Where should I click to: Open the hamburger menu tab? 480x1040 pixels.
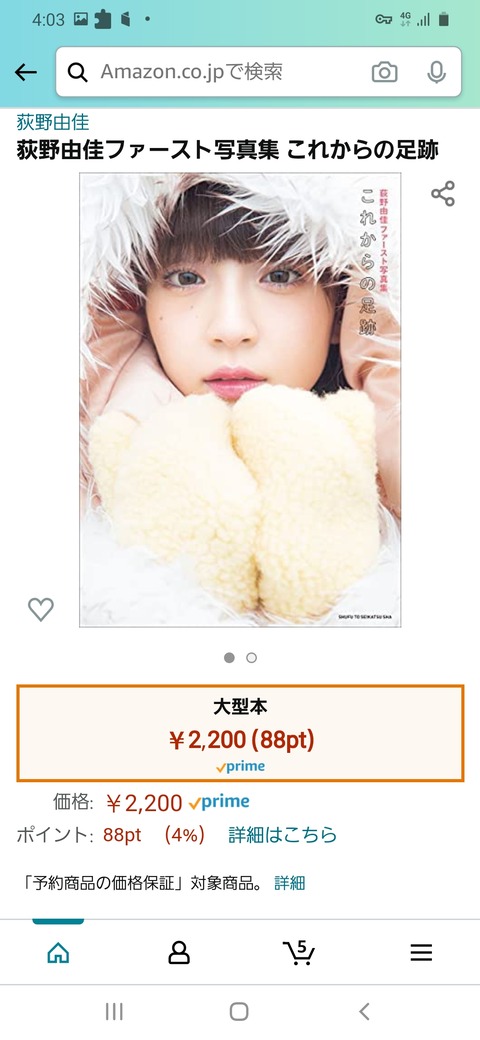pos(421,953)
